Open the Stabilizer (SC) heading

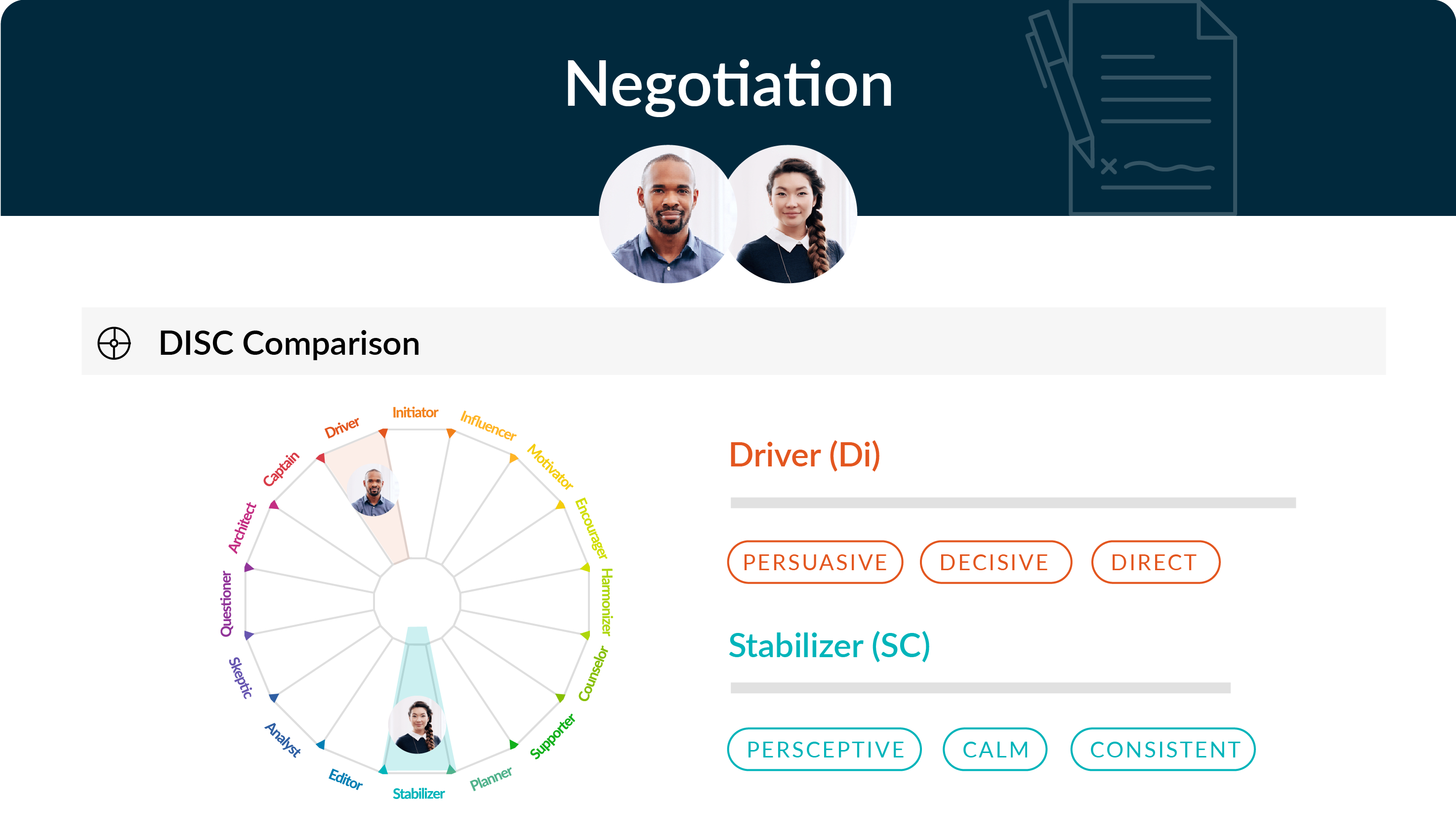[x=829, y=646]
